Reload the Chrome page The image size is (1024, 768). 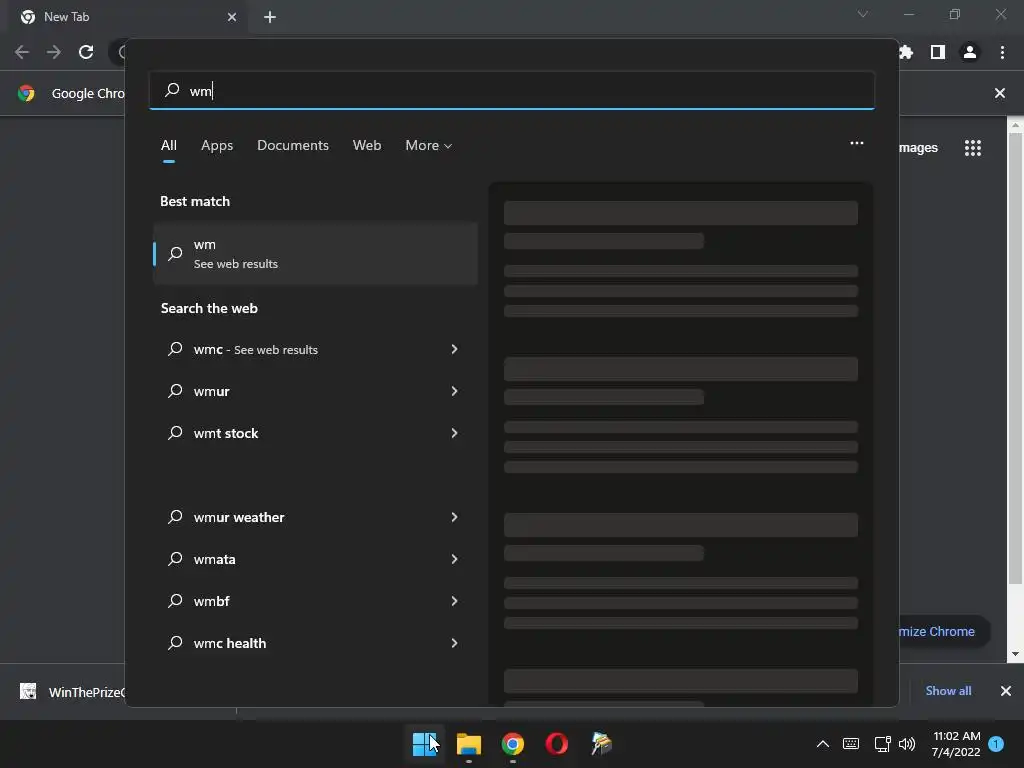click(86, 52)
